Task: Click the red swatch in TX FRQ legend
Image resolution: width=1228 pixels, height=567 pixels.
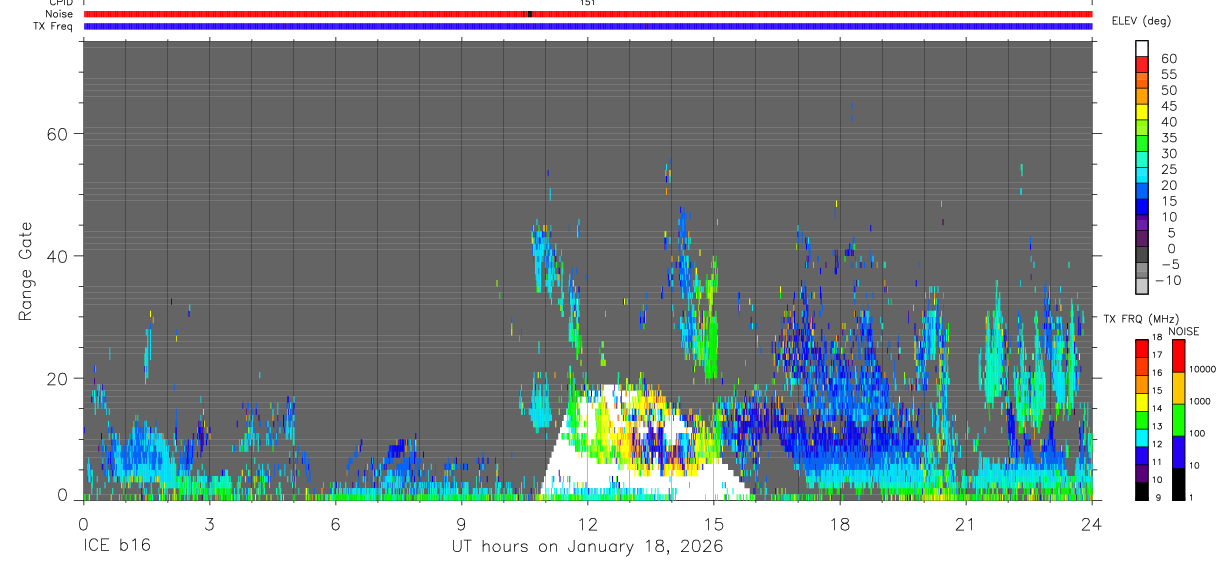Action: [x=1141, y=347]
